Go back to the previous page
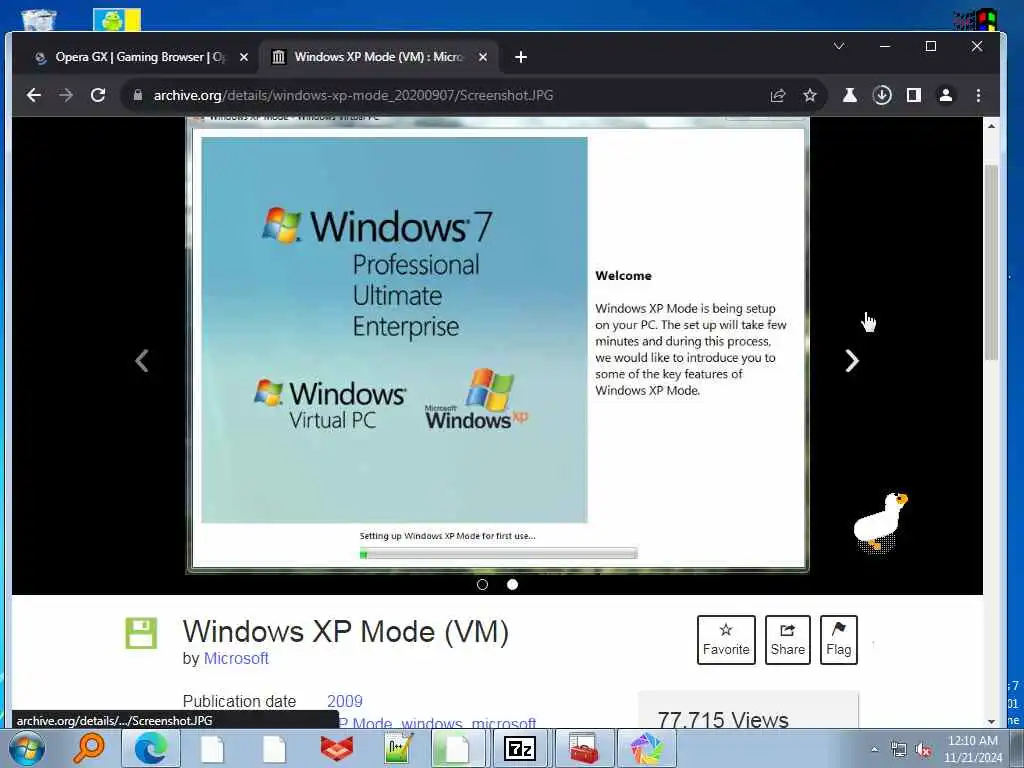The height and width of the screenshot is (768, 1024). [33, 95]
